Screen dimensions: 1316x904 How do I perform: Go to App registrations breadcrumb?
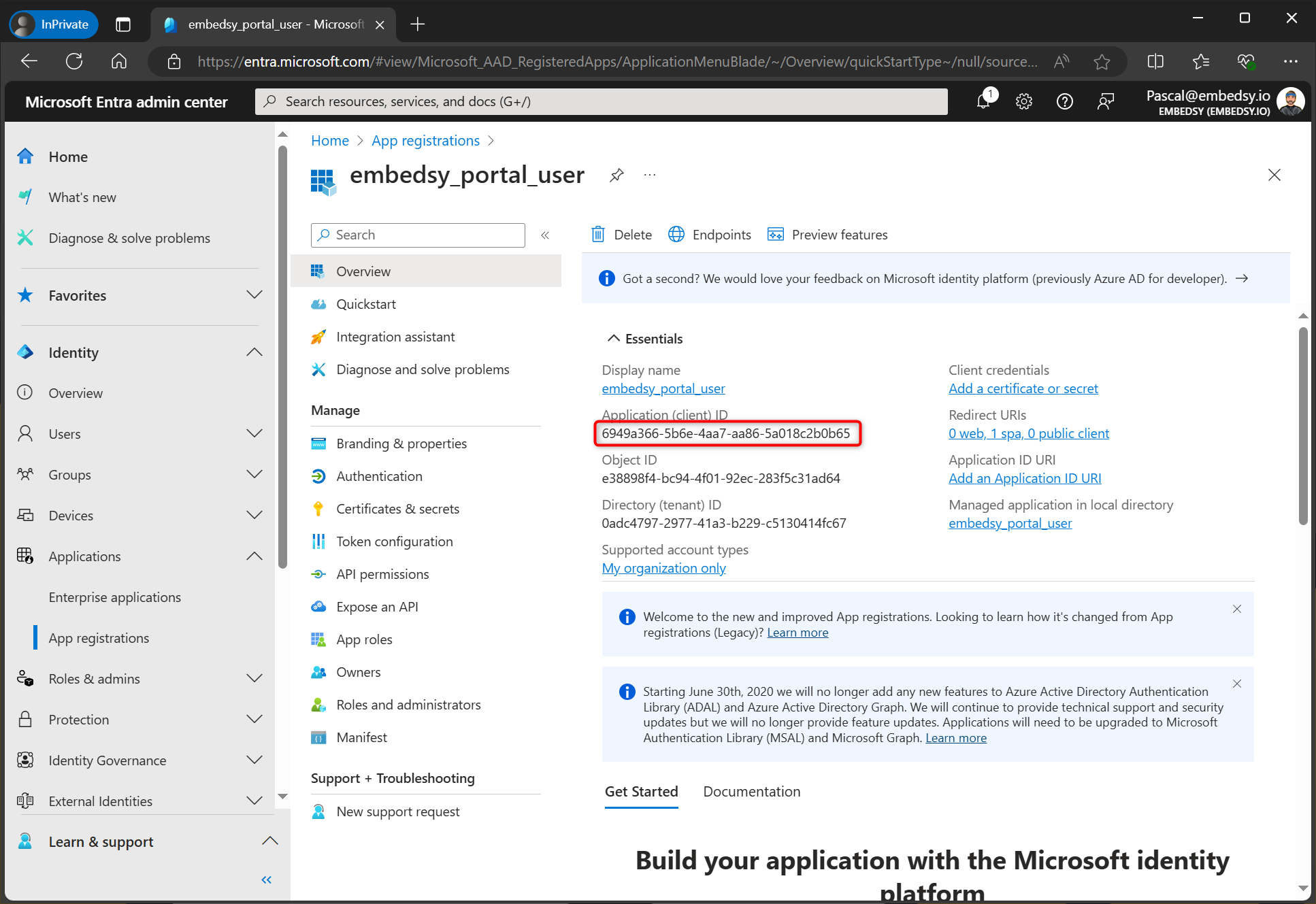[425, 140]
